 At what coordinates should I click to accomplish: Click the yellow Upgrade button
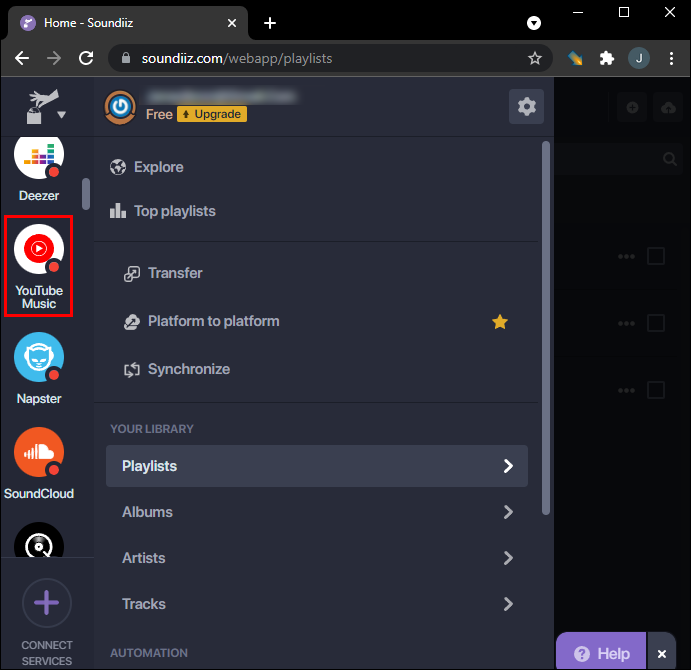pos(212,115)
